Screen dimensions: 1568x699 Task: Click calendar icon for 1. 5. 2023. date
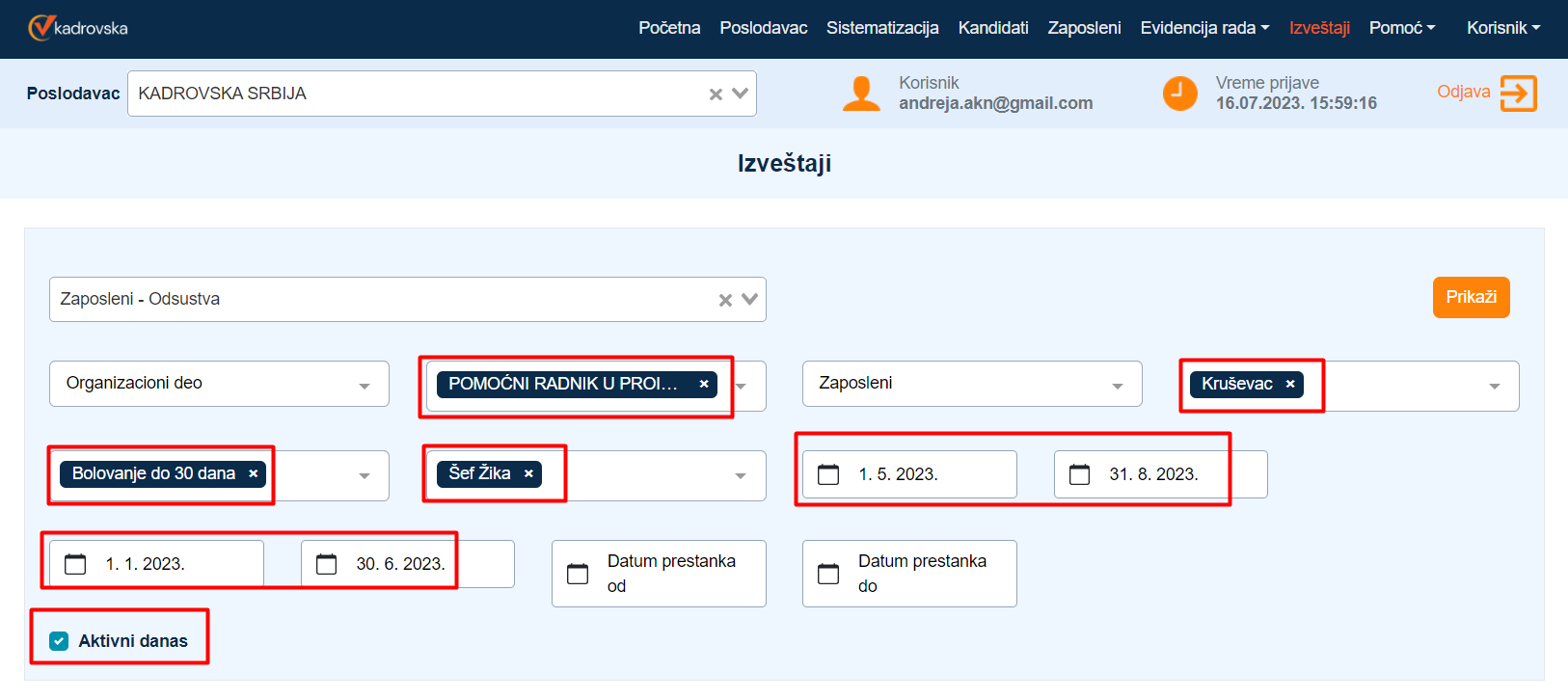point(828,474)
